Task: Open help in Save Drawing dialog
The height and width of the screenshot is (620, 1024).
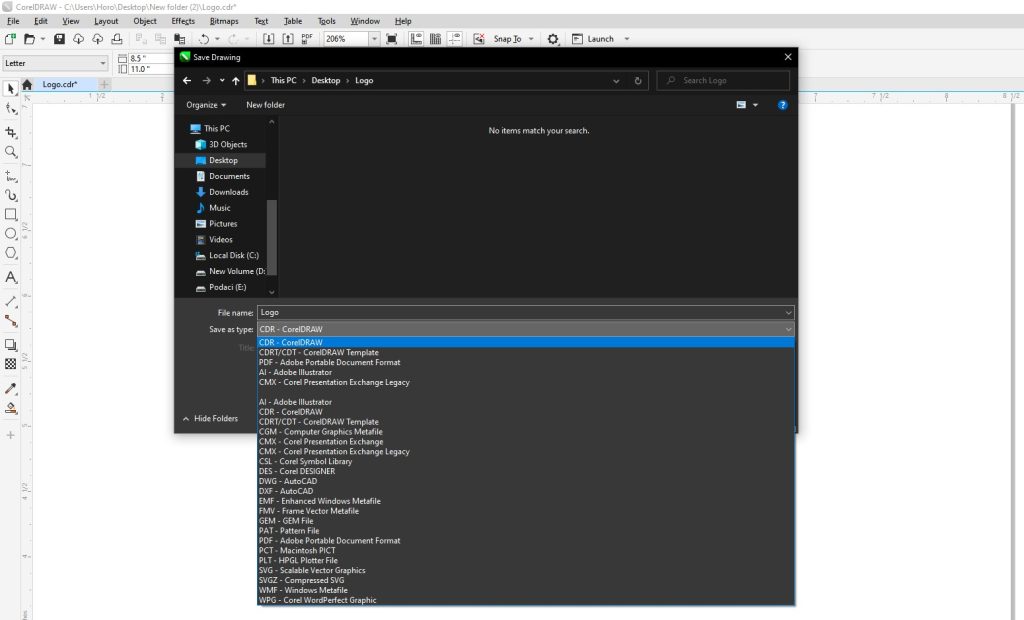Action: [x=782, y=105]
